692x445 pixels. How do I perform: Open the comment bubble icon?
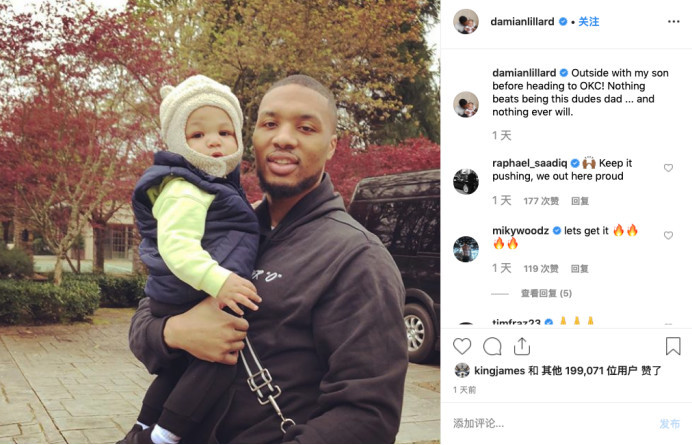492,346
